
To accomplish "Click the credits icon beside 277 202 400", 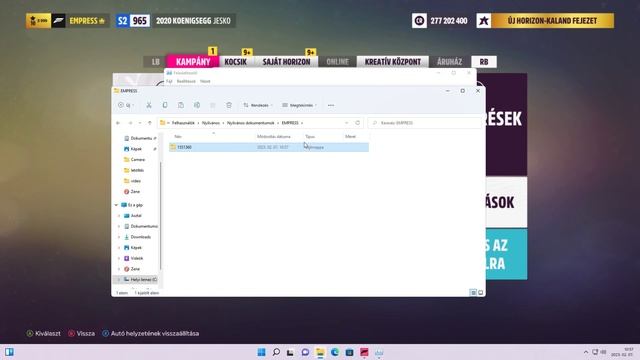I will point(419,20).
